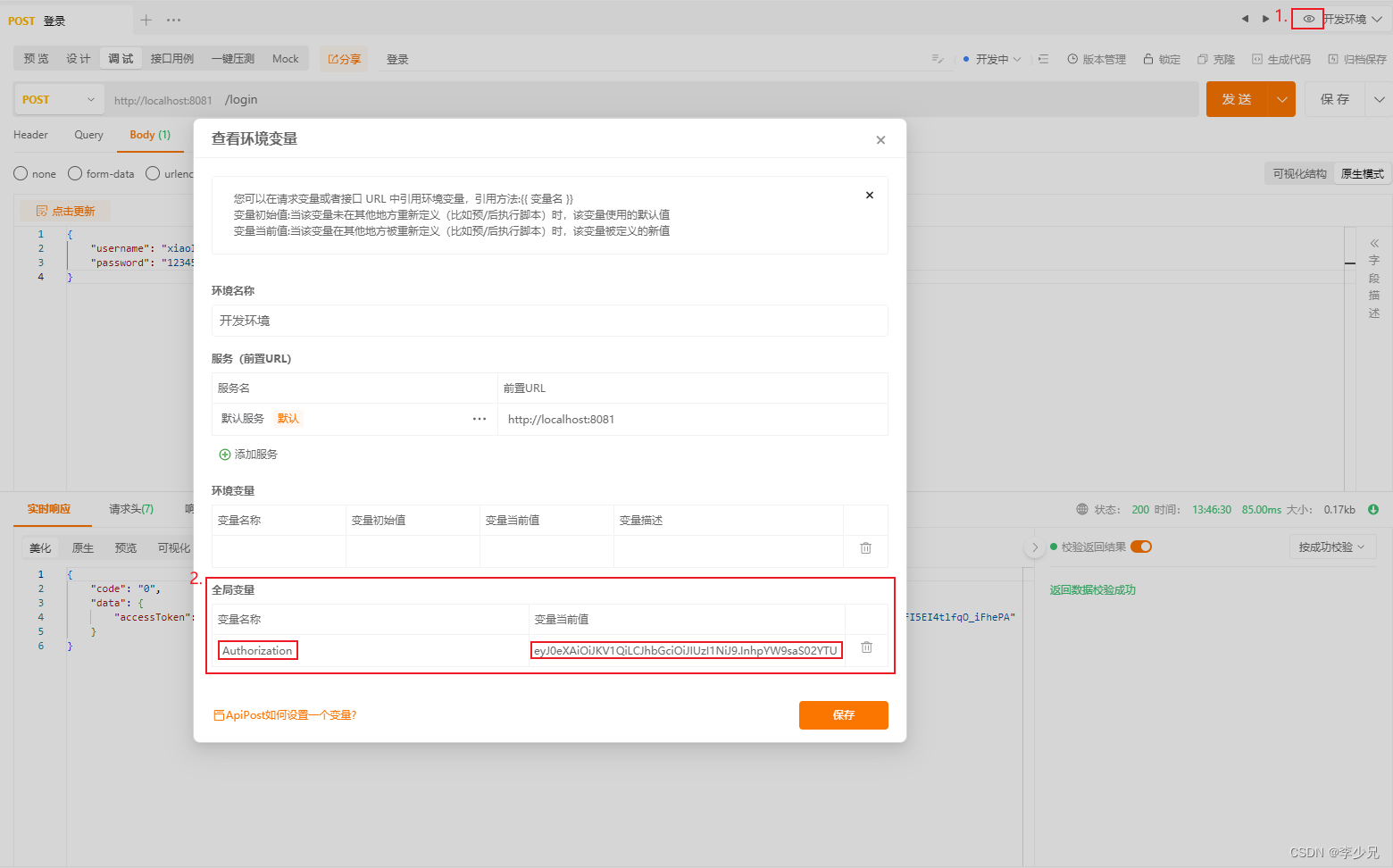Delete the Authorization global variable
The height and width of the screenshot is (868, 1393).
(865, 647)
